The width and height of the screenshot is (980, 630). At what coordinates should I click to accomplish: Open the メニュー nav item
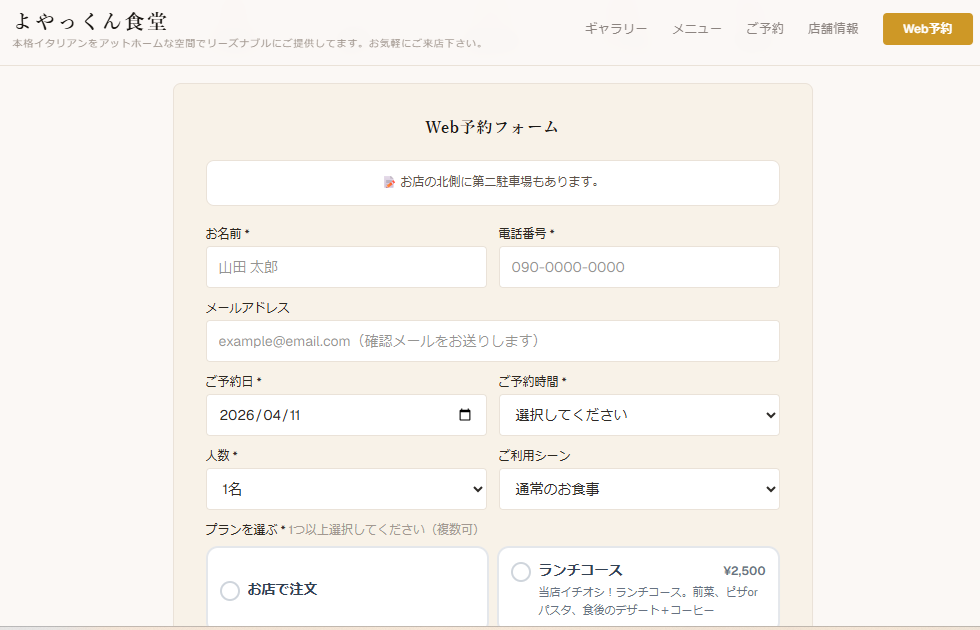(x=697, y=29)
